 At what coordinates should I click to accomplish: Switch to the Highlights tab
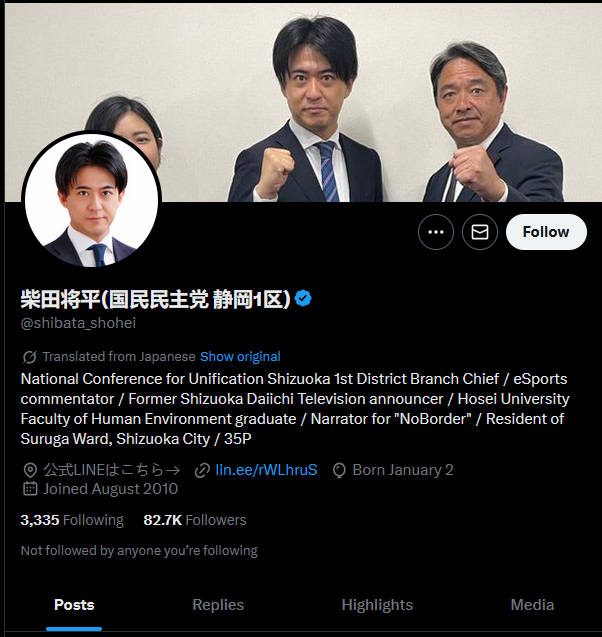point(377,605)
